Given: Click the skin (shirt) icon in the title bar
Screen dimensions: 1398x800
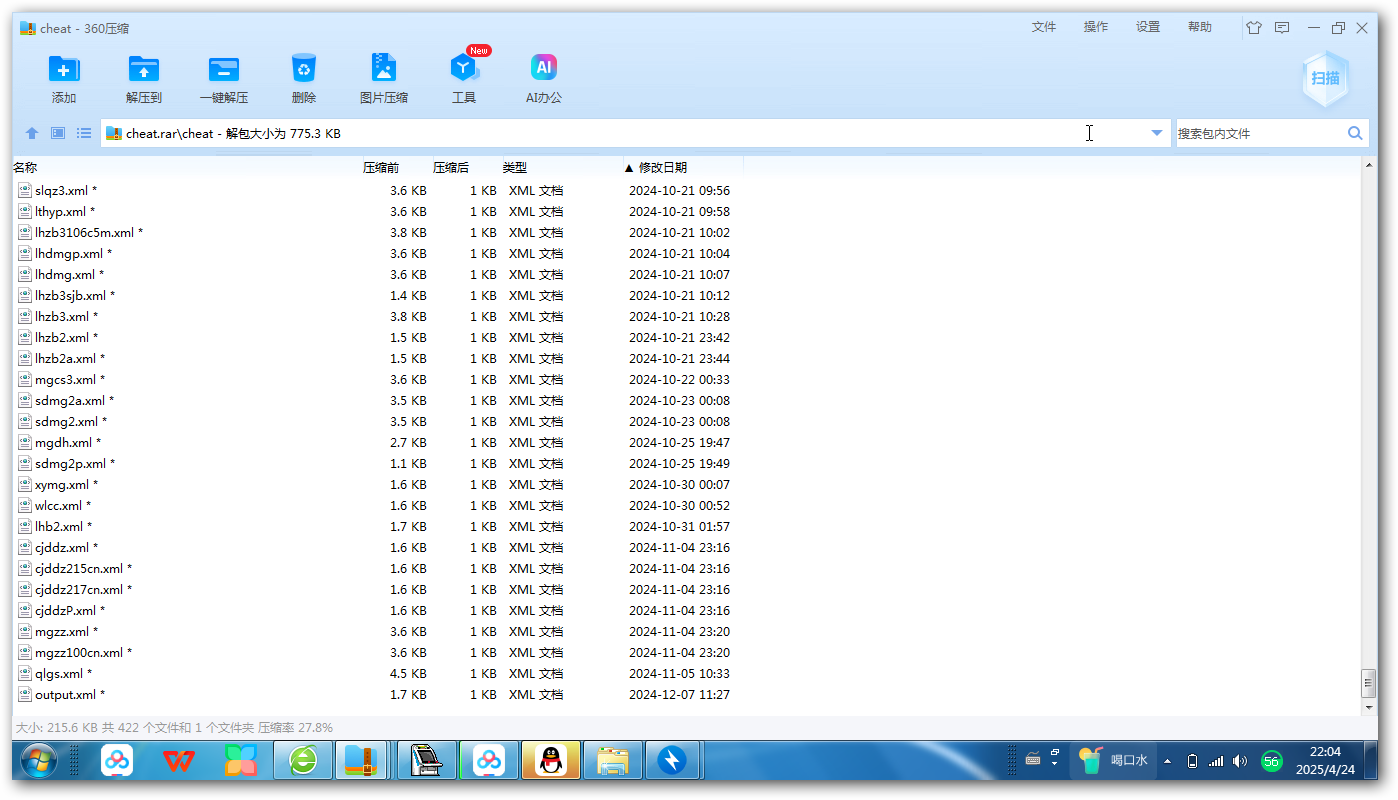Looking at the screenshot, I should click(x=1254, y=28).
